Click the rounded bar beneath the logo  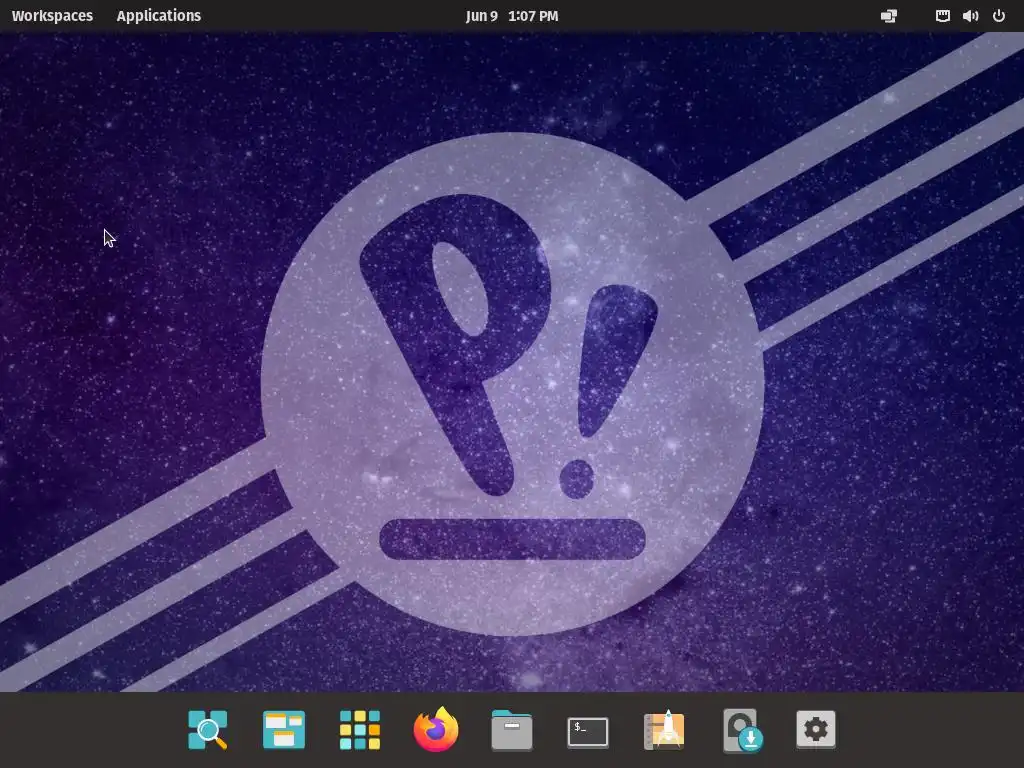click(513, 539)
